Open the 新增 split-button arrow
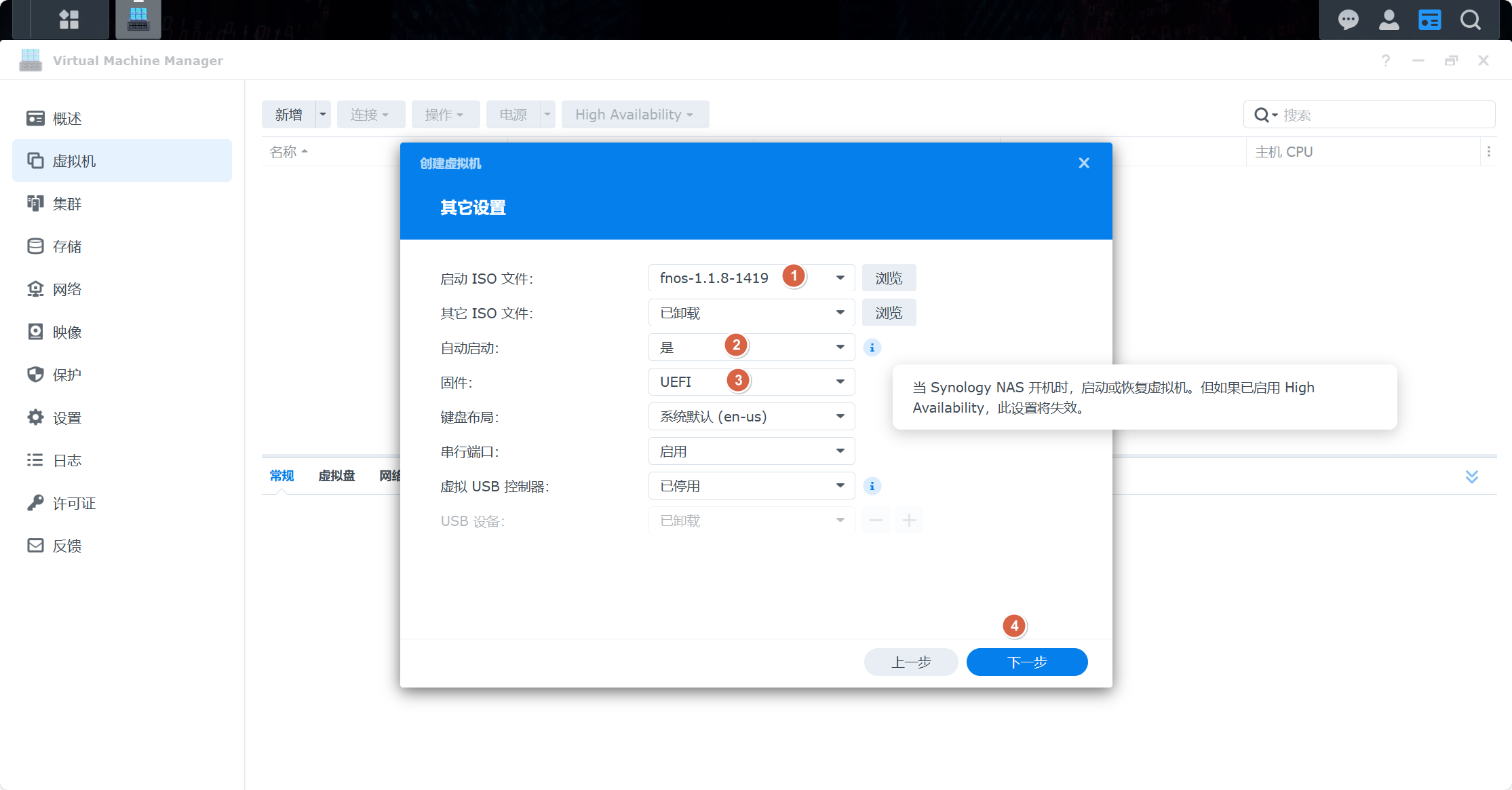Image resolution: width=1512 pixels, height=790 pixels. pos(323,115)
